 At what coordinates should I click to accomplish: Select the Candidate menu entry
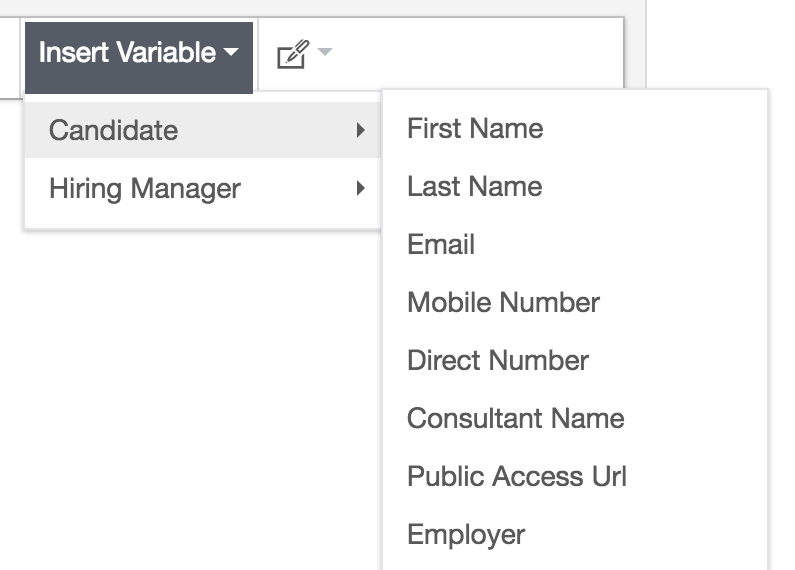[113, 130]
